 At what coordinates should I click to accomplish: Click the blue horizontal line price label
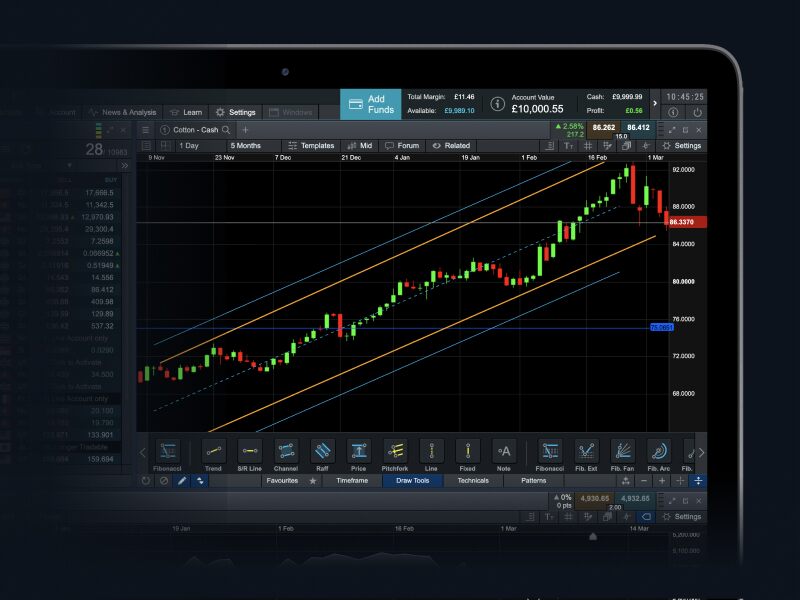pos(662,328)
